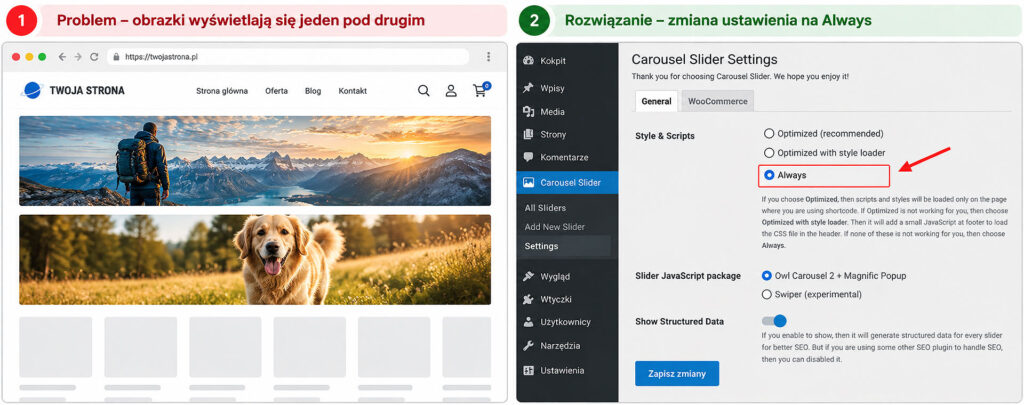Toggle the Show Structured Data switch

click(775, 321)
